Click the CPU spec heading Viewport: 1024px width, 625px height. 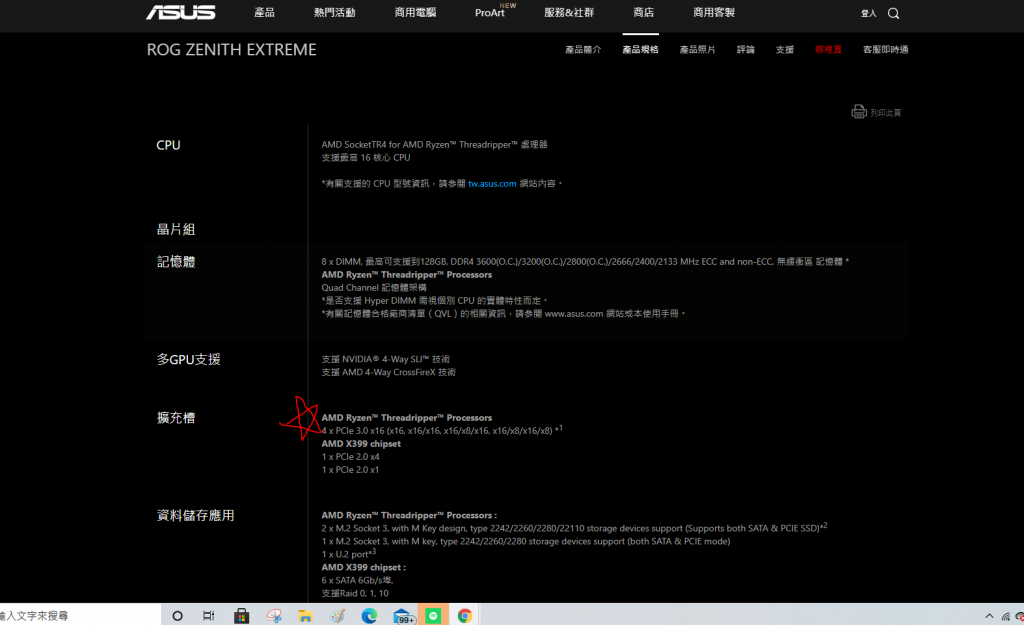point(168,145)
